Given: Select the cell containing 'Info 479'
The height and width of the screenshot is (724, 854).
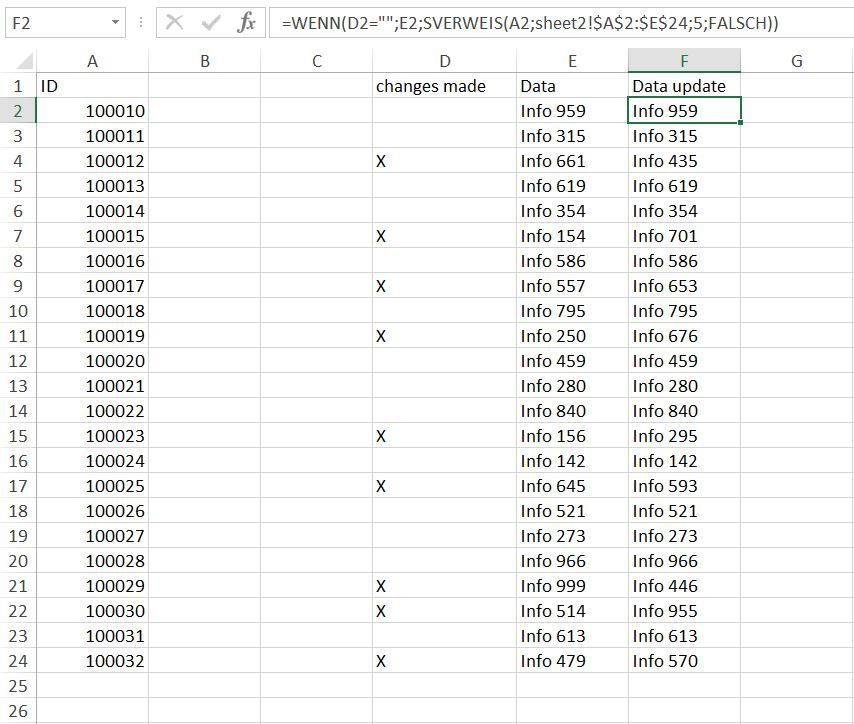Looking at the screenshot, I should click(x=571, y=661).
